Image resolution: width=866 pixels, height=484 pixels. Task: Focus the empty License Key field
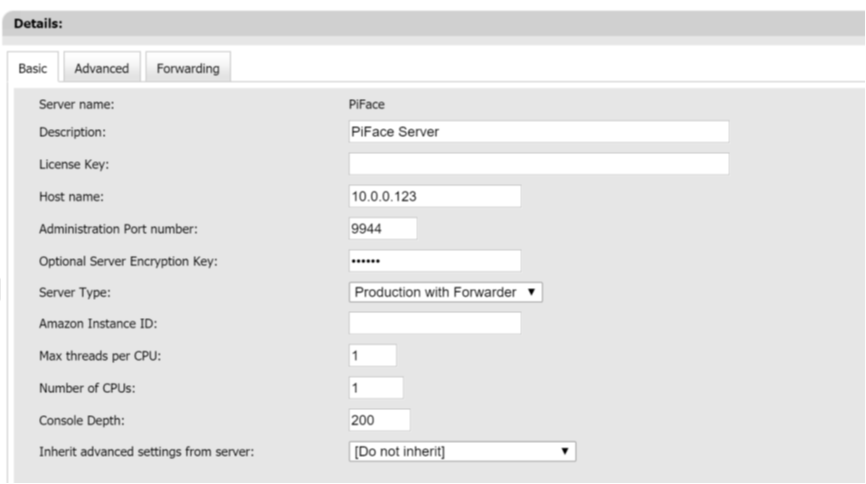[x=538, y=164]
